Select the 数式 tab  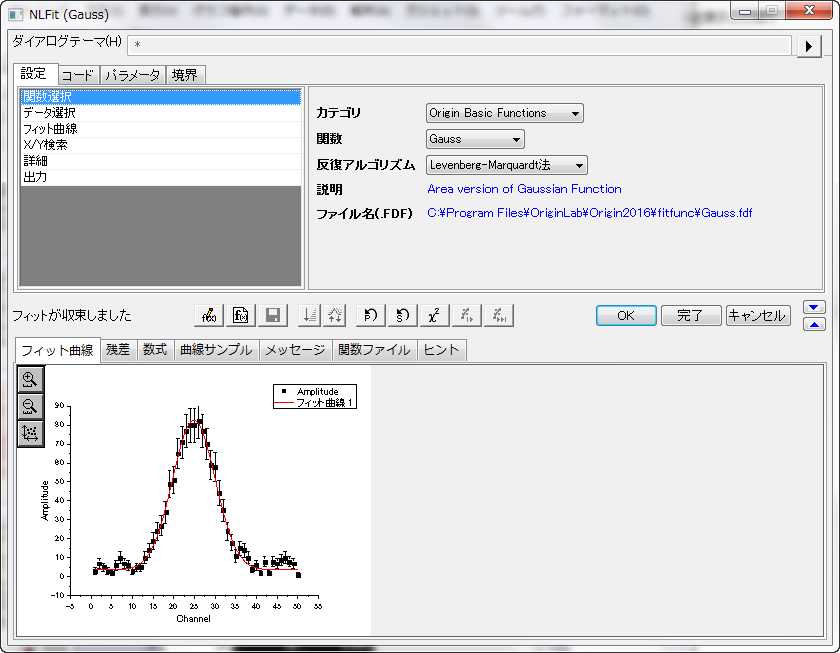pyautogui.click(x=155, y=350)
